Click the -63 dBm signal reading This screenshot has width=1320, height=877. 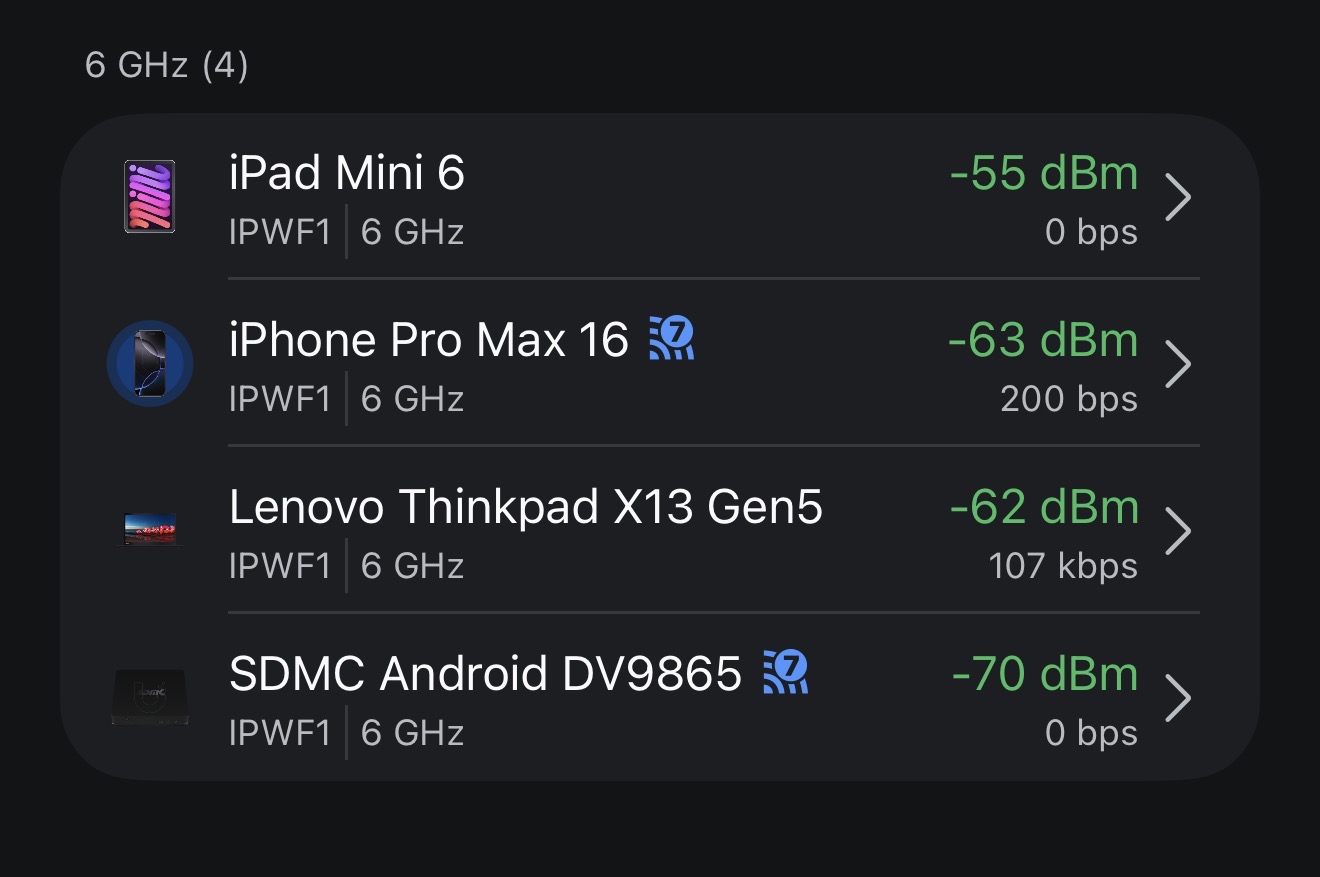pyautogui.click(x=1043, y=341)
